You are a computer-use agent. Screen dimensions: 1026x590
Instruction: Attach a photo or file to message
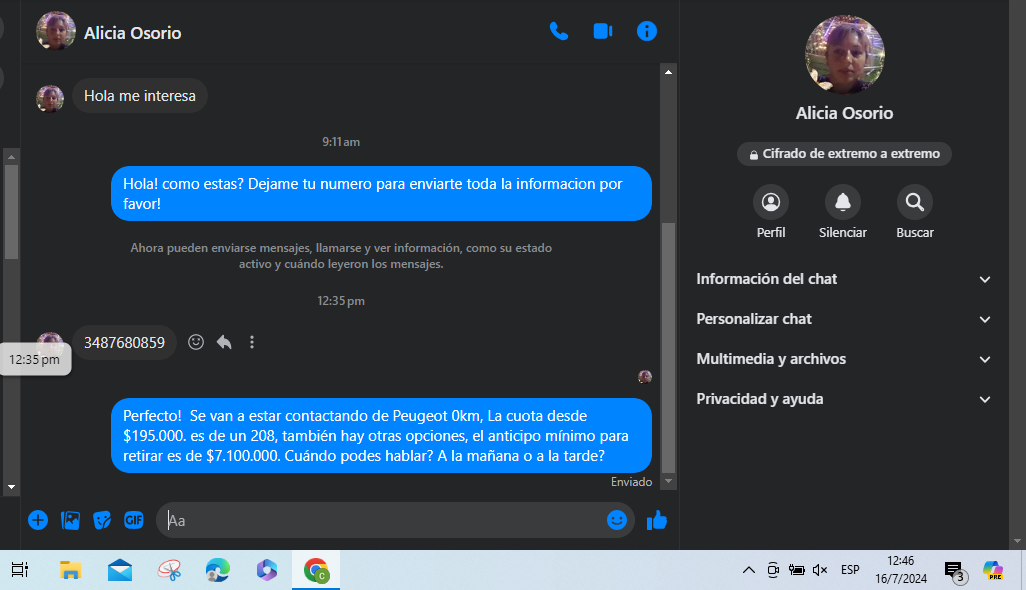click(x=70, y=520)
